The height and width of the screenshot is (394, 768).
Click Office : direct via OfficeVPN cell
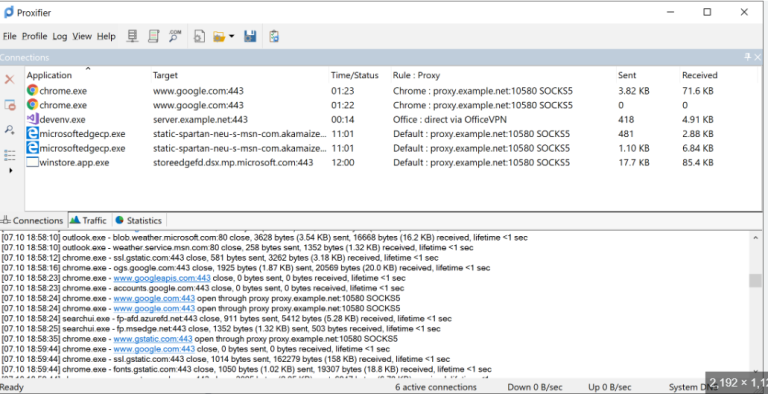tap(450, 119)
